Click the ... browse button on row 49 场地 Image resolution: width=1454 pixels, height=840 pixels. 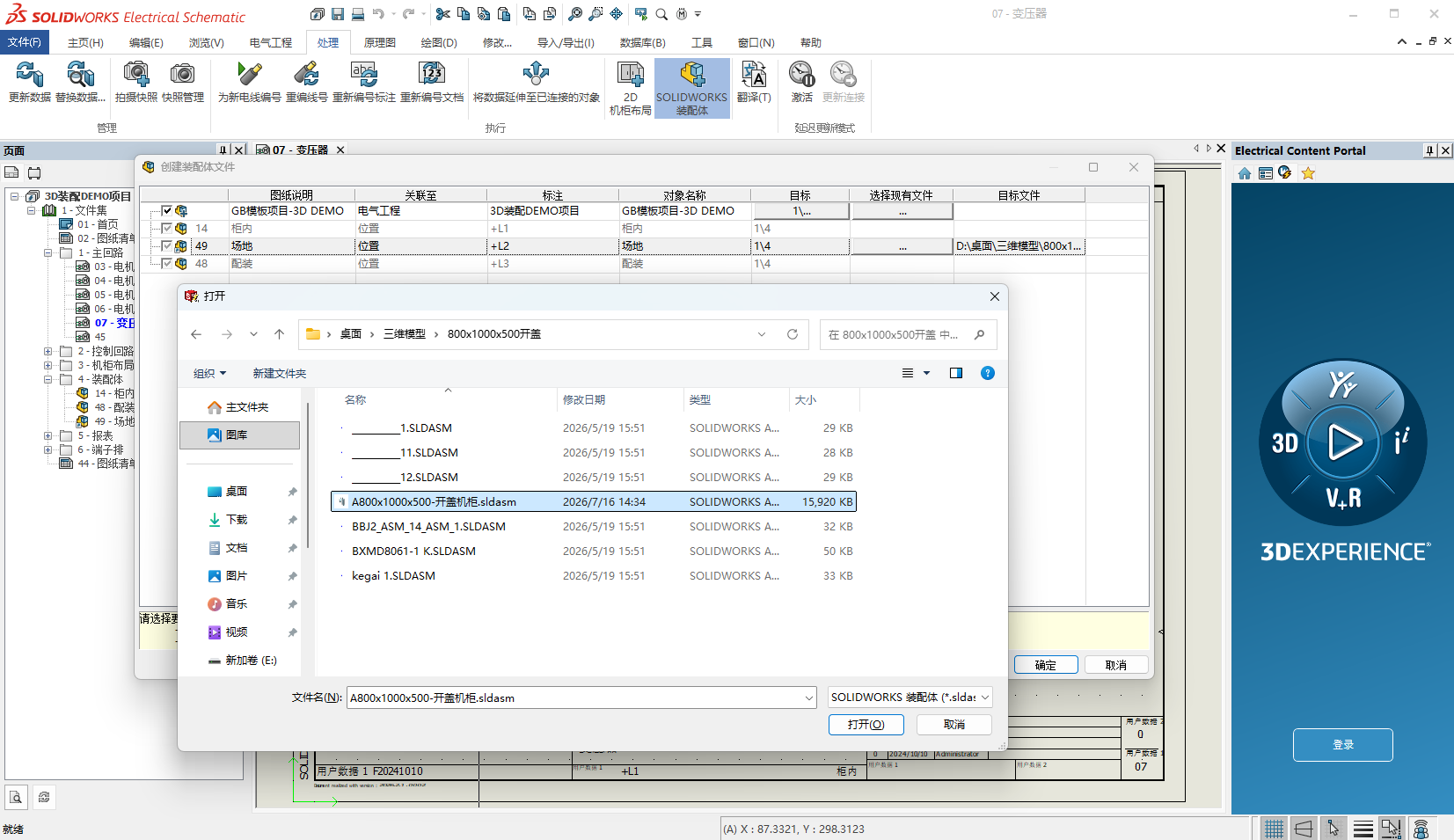(902, 246)
